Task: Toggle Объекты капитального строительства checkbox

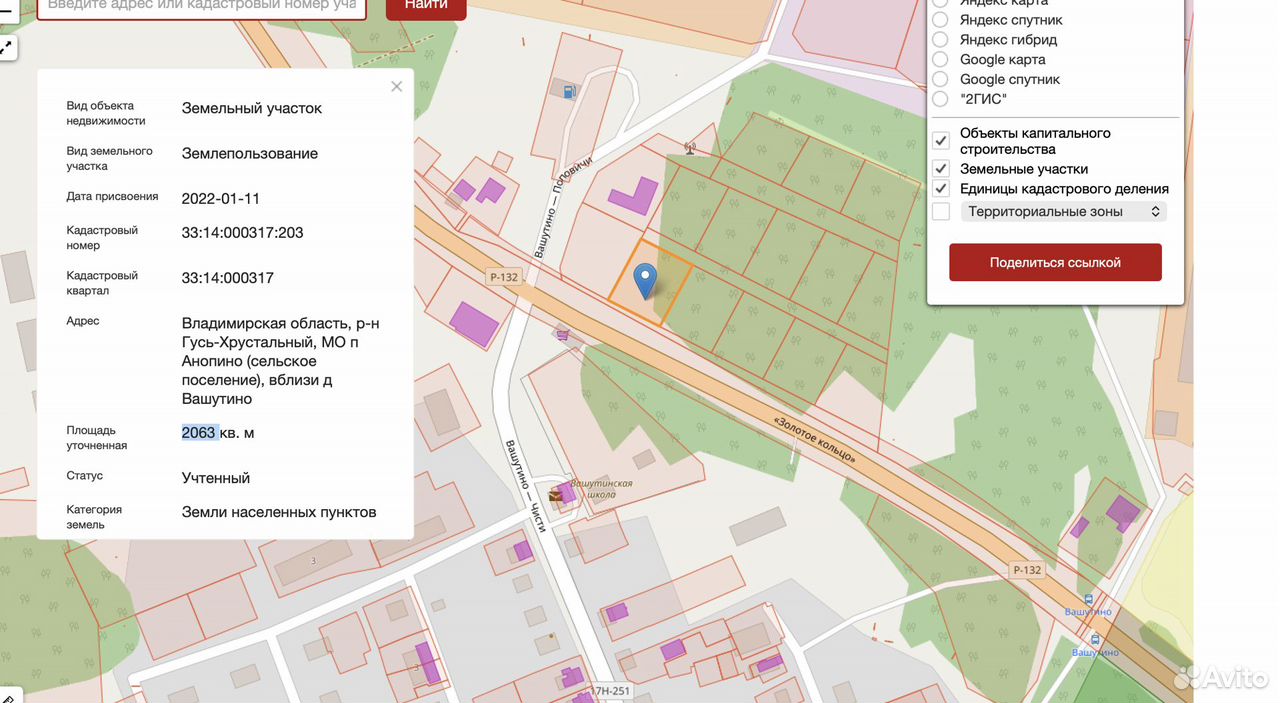Action: tap(940, 141)
